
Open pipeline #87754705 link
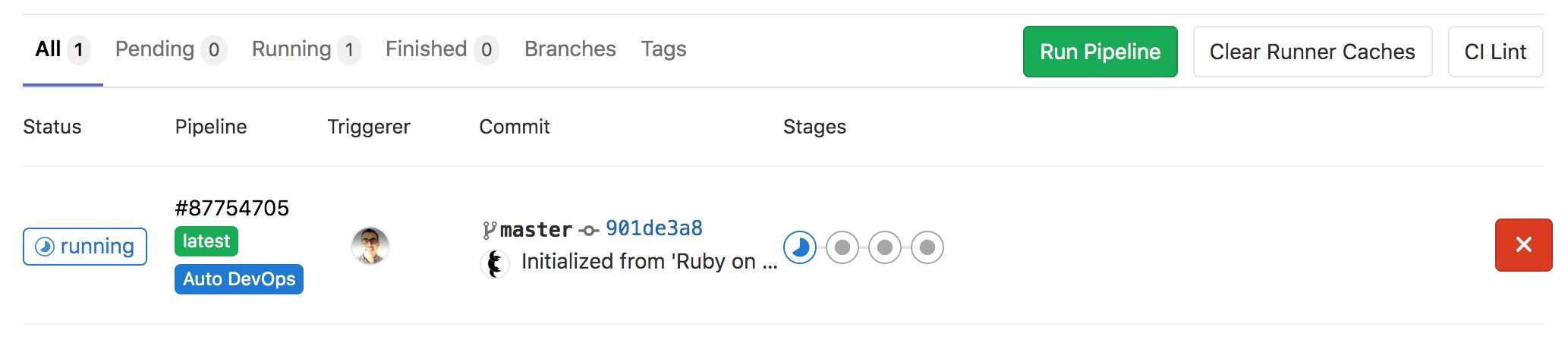[232, 208]
